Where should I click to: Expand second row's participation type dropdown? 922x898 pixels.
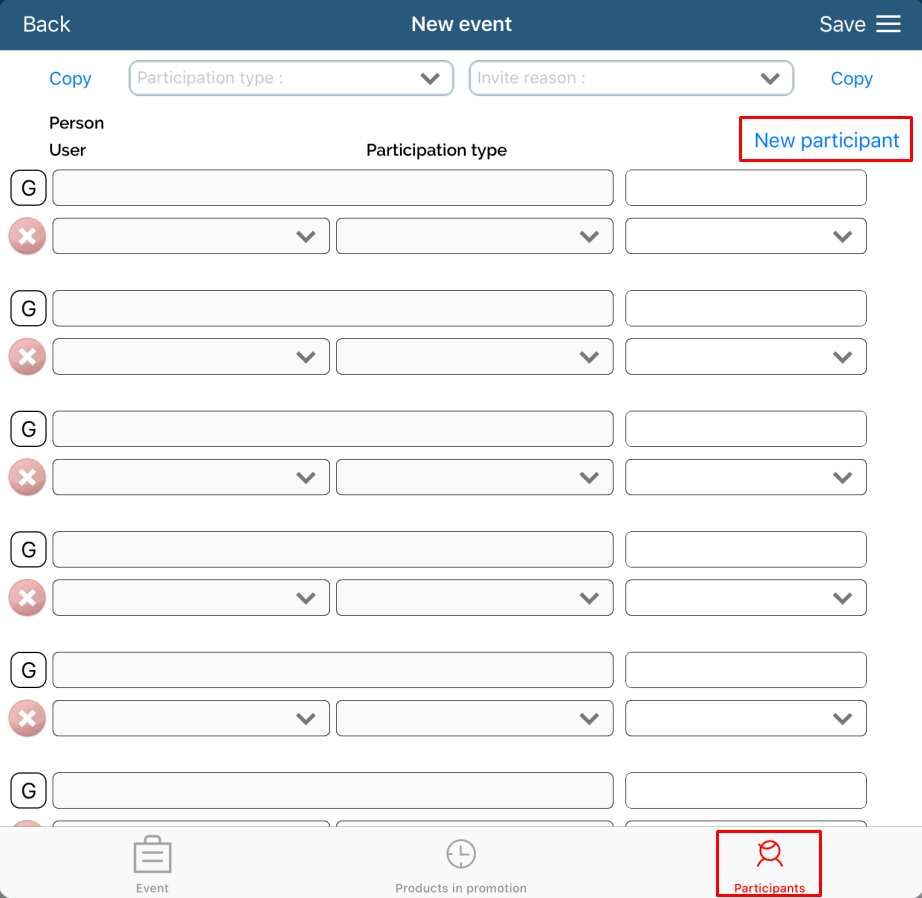tap(474, 357)
